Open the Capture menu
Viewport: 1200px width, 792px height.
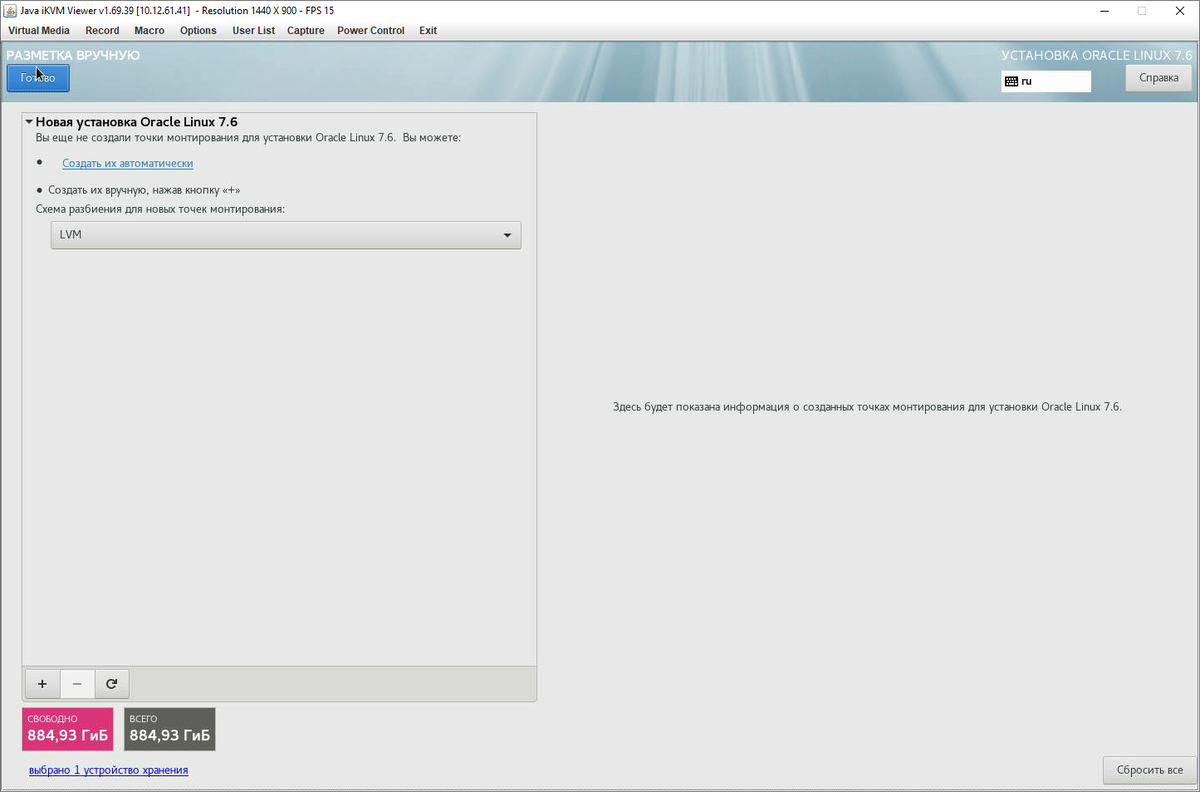306,30
